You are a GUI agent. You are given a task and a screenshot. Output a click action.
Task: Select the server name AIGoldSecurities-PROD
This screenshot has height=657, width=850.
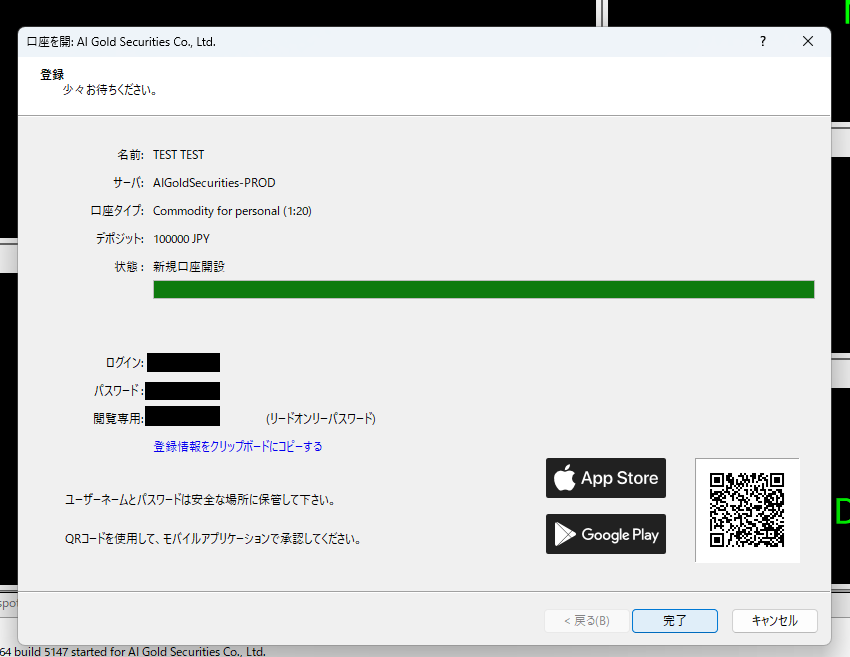(214, 183)
